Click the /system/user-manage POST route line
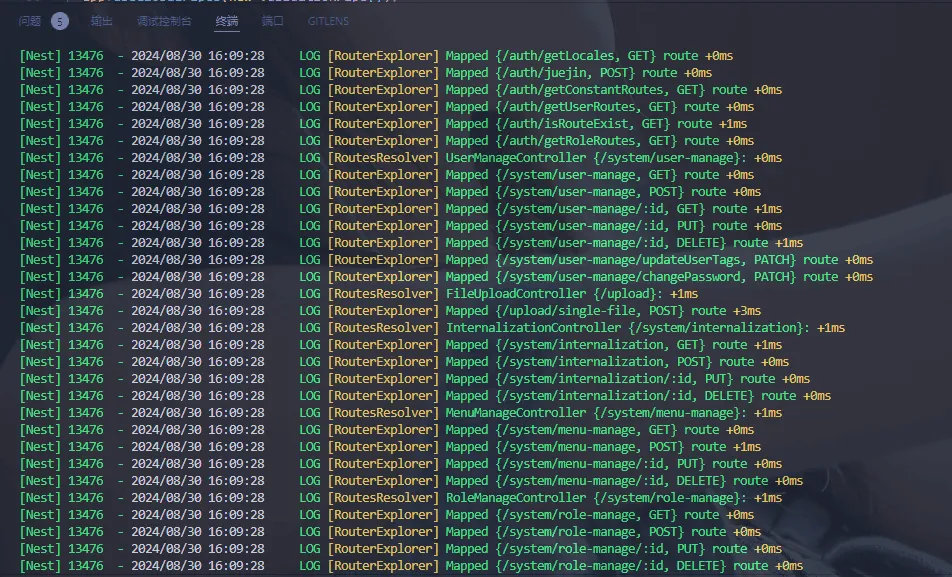 pyautogui.click(x=390, y=192)
